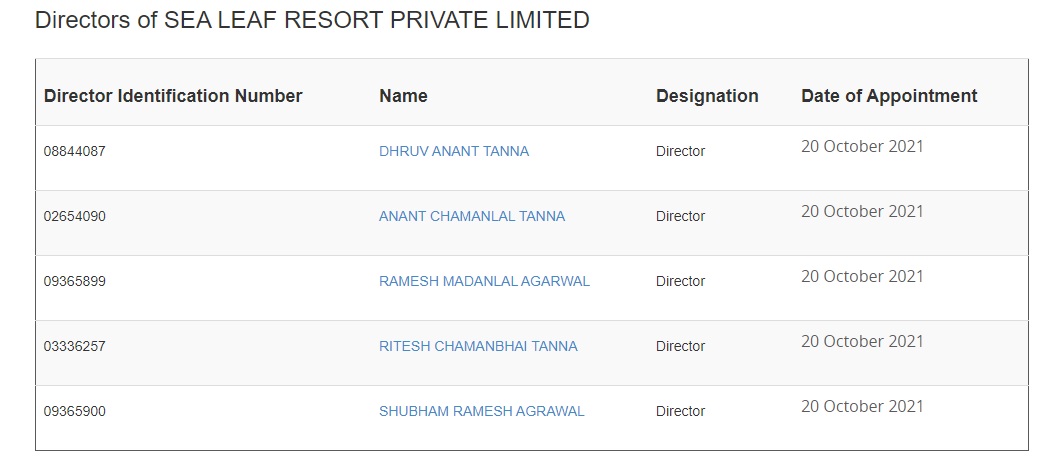
Task: Click the Date of Appointment column header
Action: tap(889, 96)
